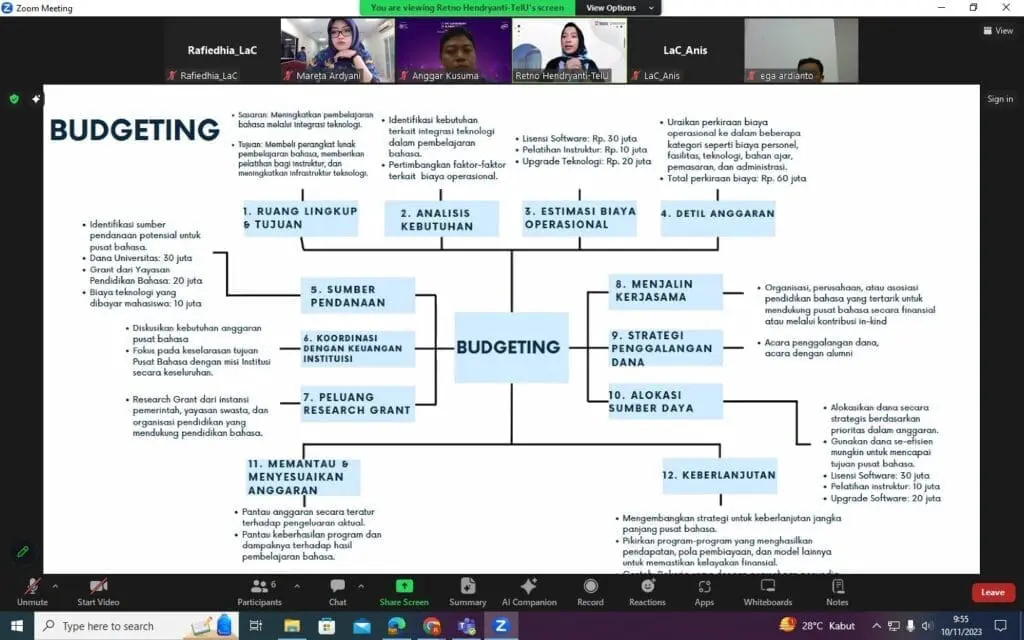Type in the Windows taskbar search box
The width and height of the screenshot is (1024, 640).
click(120, 626)
